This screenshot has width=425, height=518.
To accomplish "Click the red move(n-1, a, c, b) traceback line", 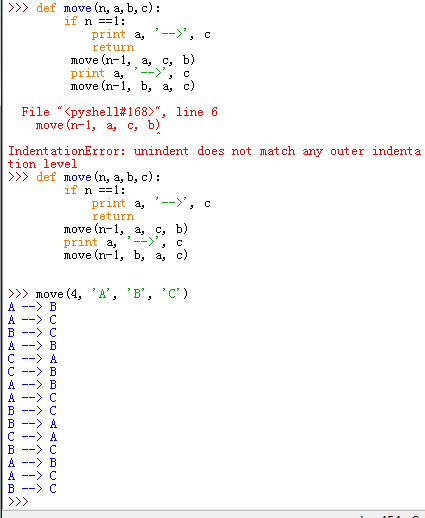I will click(98, 125).
